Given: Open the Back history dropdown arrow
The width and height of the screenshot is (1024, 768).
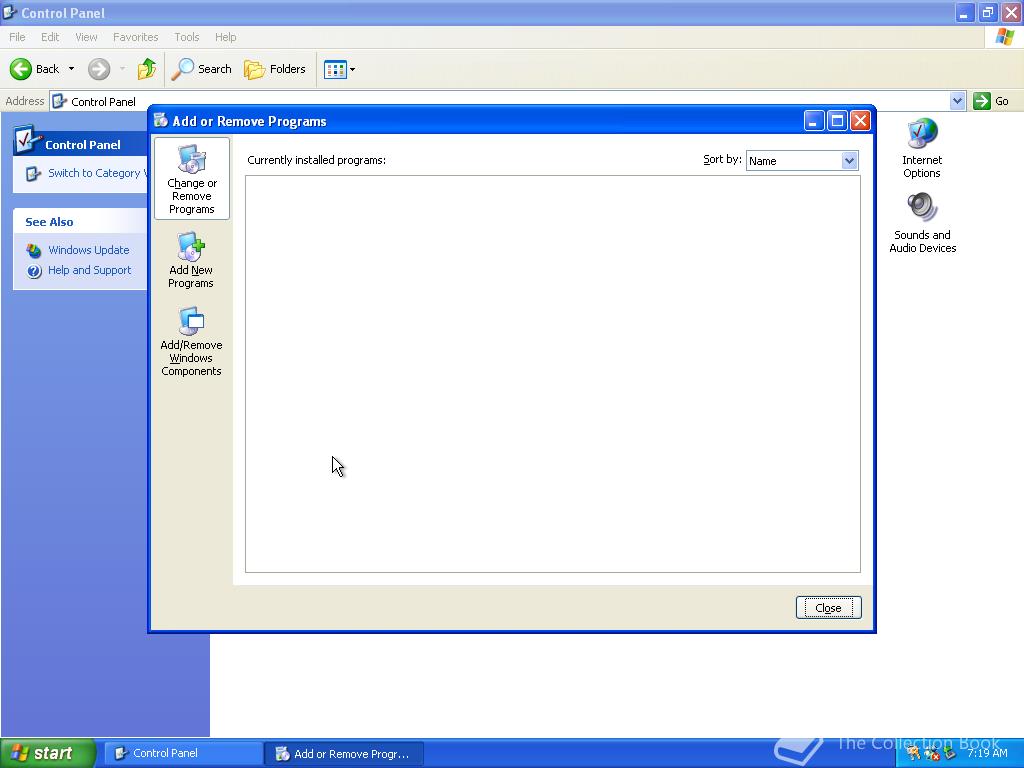Looking at the screenshot, I should pos(71,69).
